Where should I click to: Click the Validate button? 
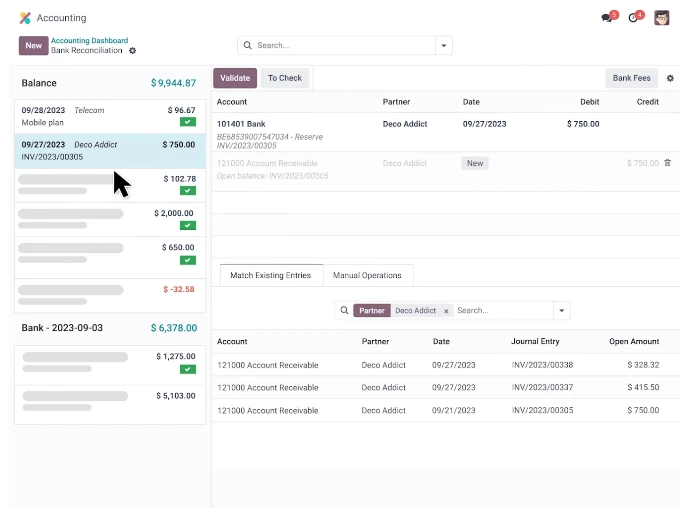coord(235,78)
